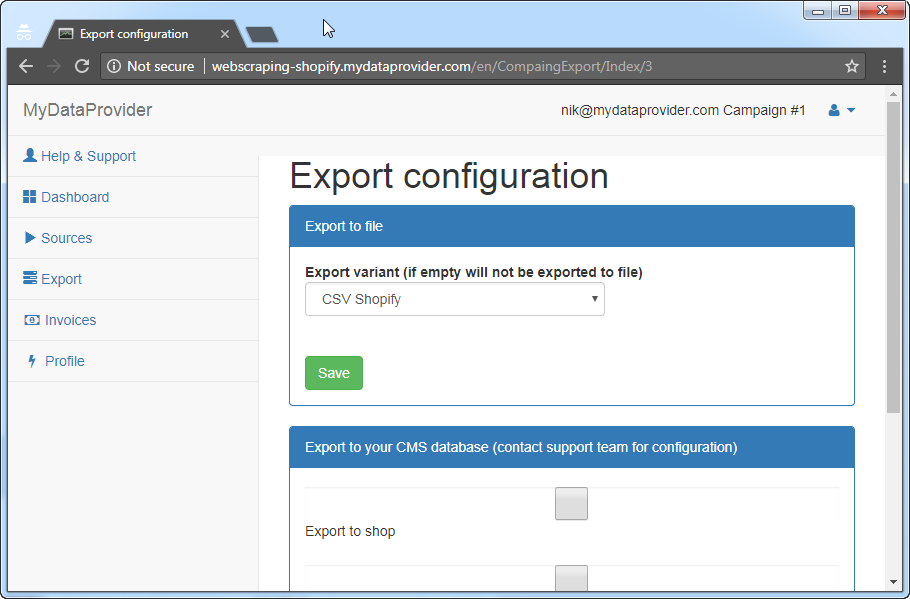Click the scrollbar up arrow

pyautogui.click(x=893, y=94)
